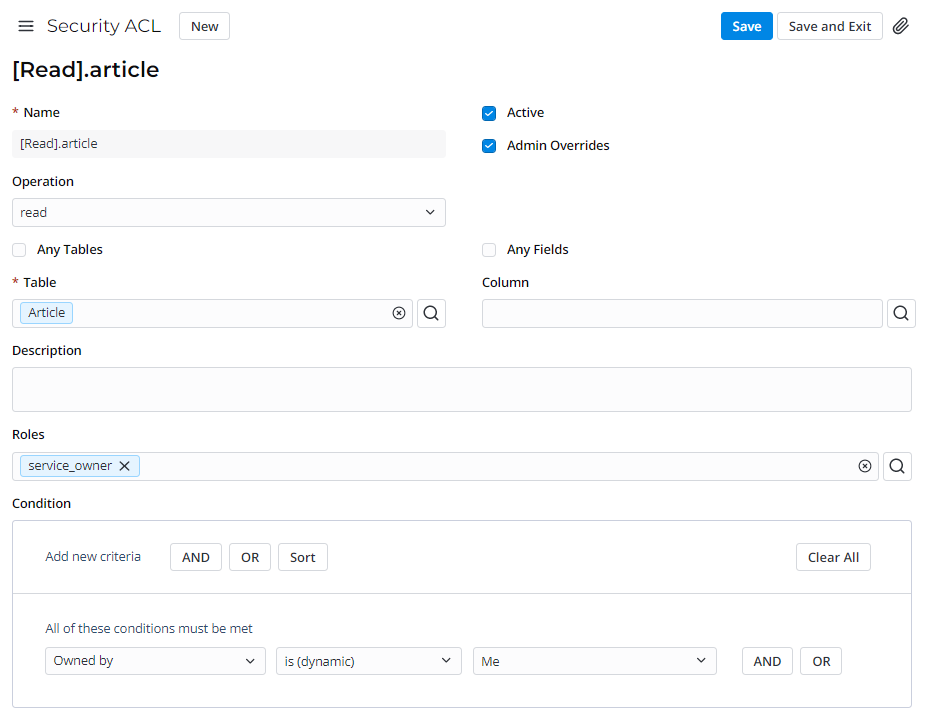Click the paperclip attachment icon
Viewport: 929px width, 720px height.
point(900,26)
